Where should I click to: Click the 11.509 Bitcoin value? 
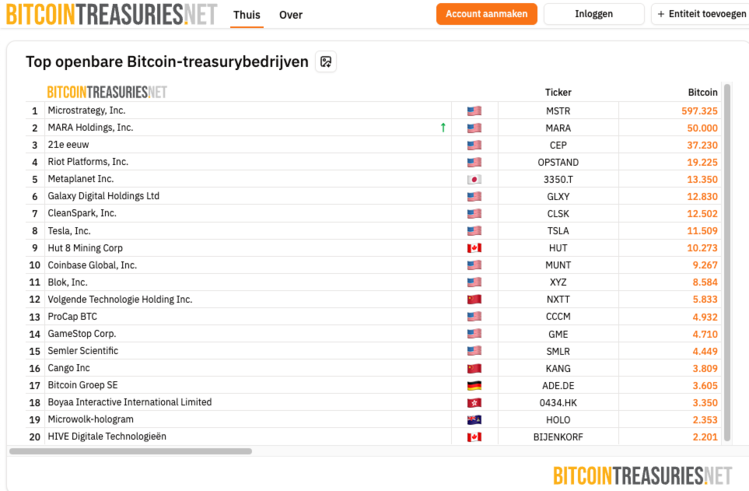pyautogui.click(x=702, y=231)
